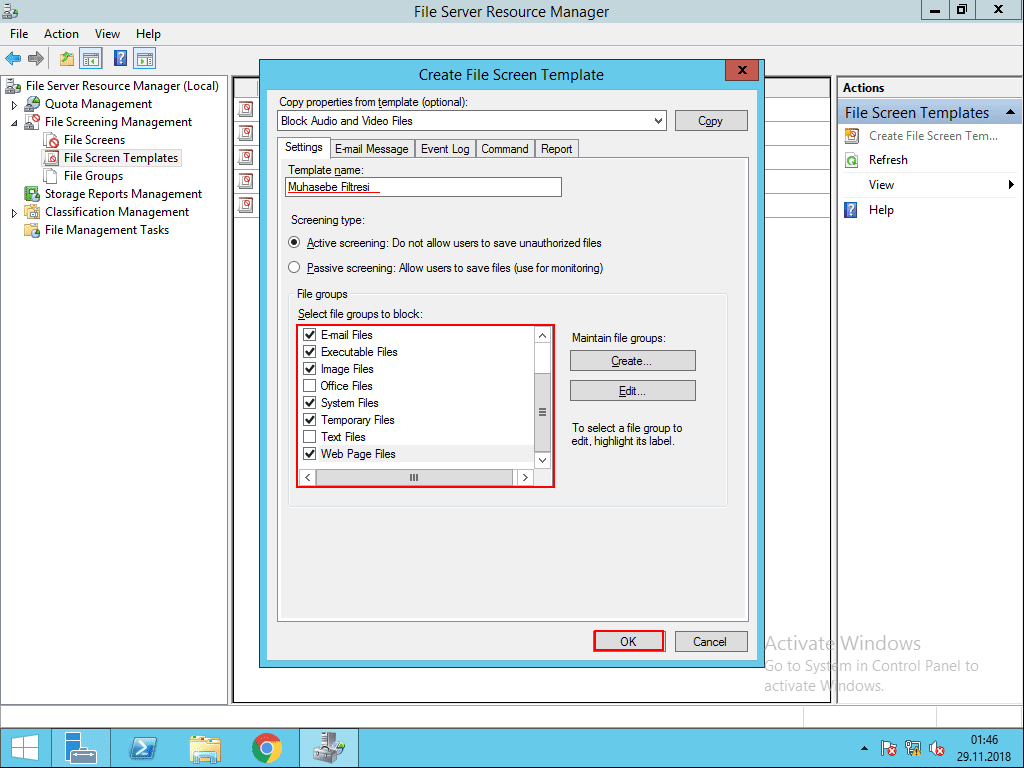Select the Passive screening radio button
Viewport: 1024px width, 768px height.
click(294, 267)
